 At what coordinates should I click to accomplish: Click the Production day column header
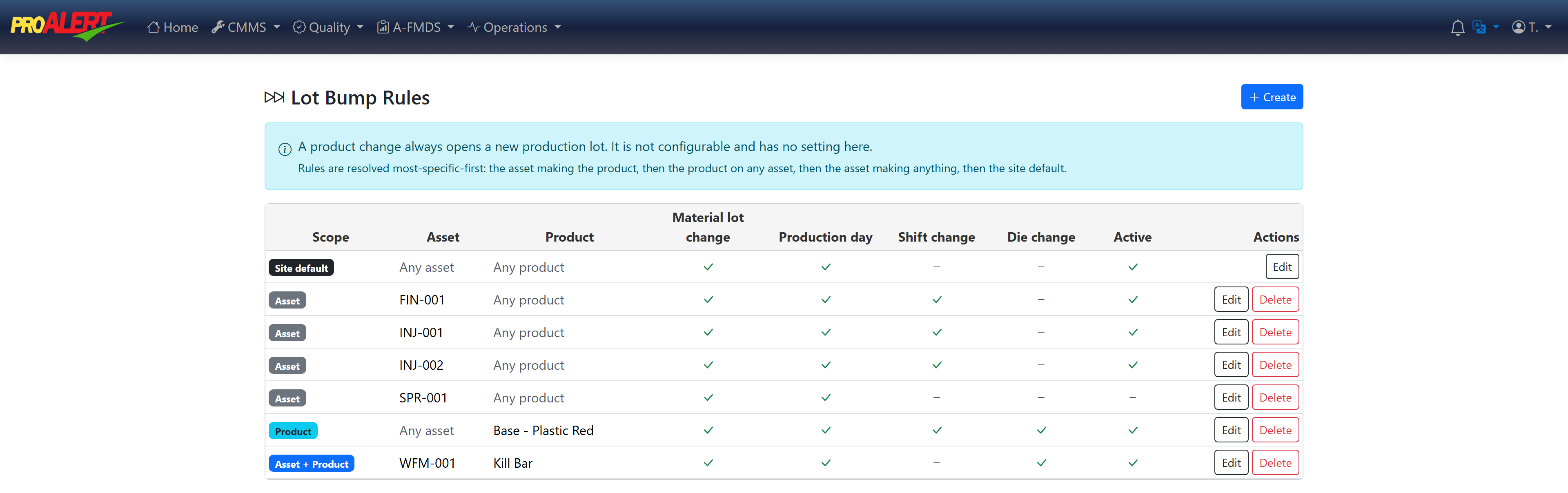(x=825, y=237)
